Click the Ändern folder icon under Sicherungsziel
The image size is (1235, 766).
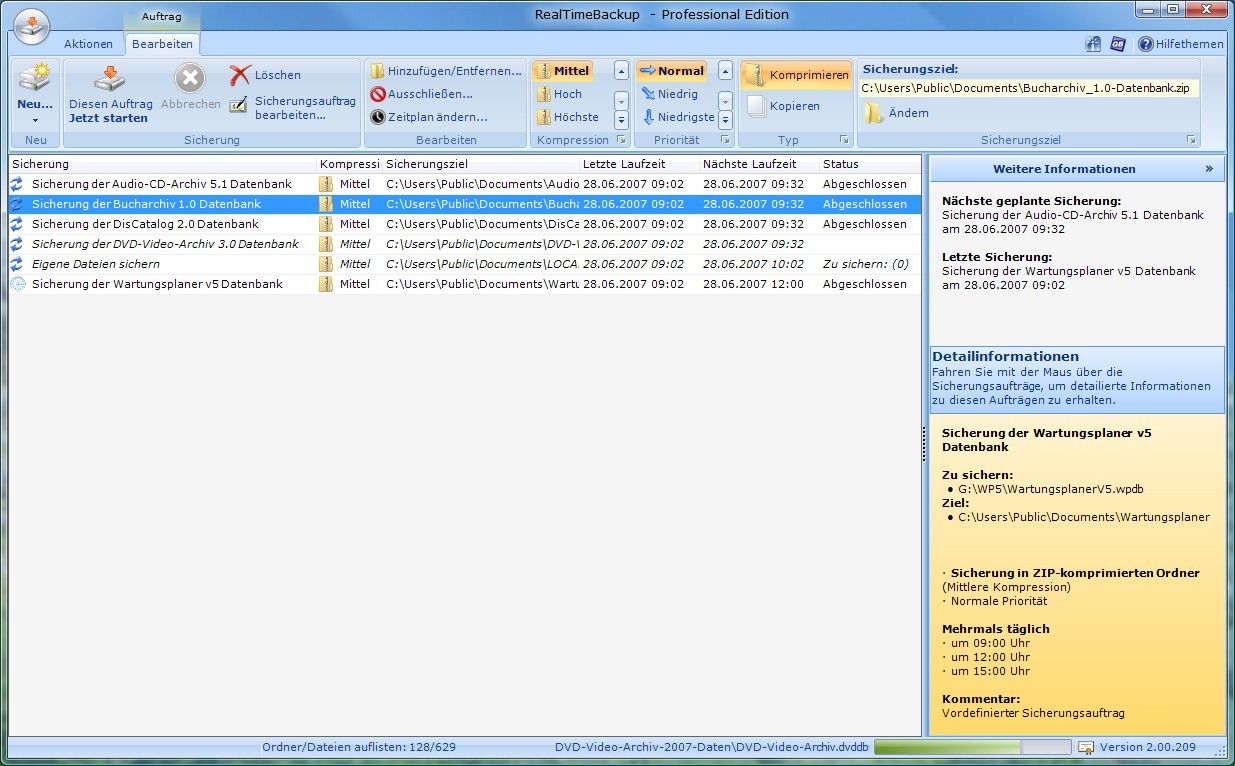pyautogui.click(x=874, y=113)
